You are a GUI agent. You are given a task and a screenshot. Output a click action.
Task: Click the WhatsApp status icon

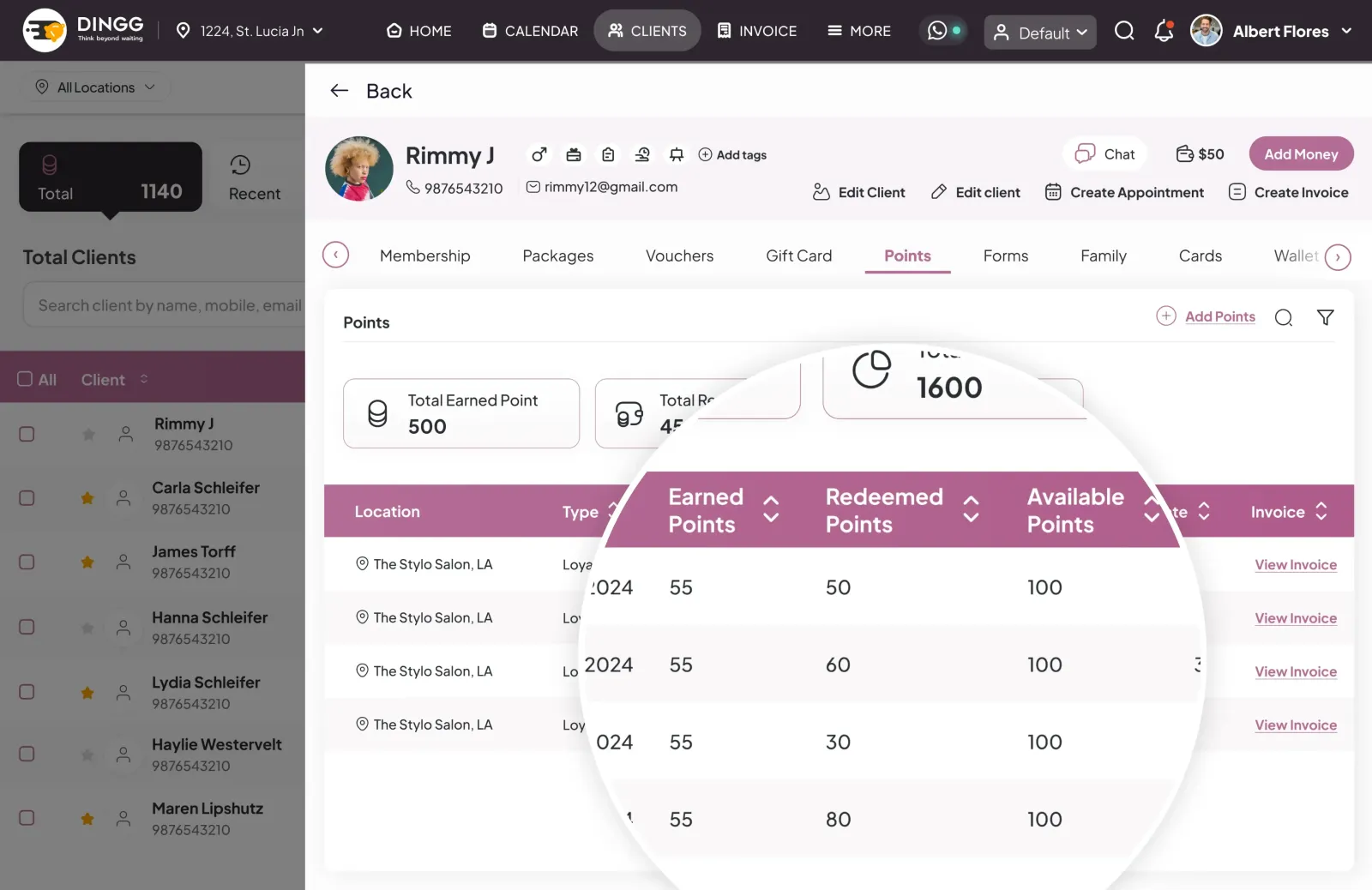[944, 31]
